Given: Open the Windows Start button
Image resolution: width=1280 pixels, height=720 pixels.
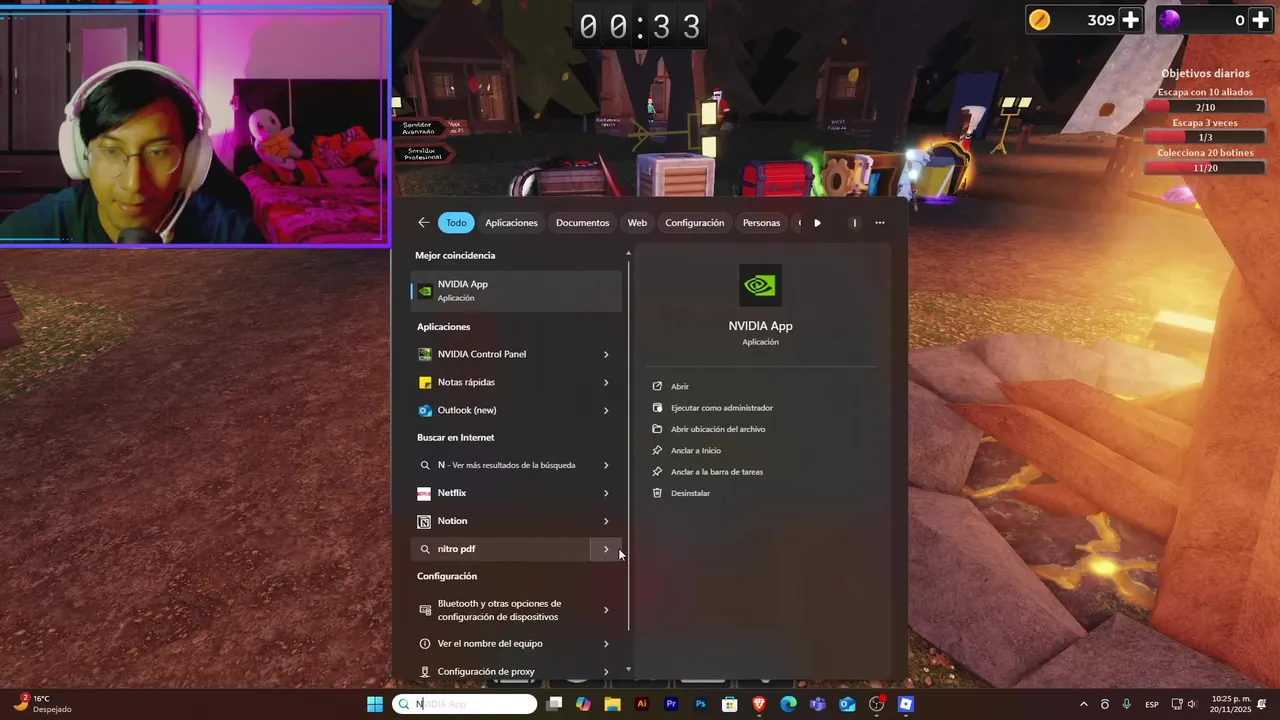Looking at the screenshot, I should 375,704.
